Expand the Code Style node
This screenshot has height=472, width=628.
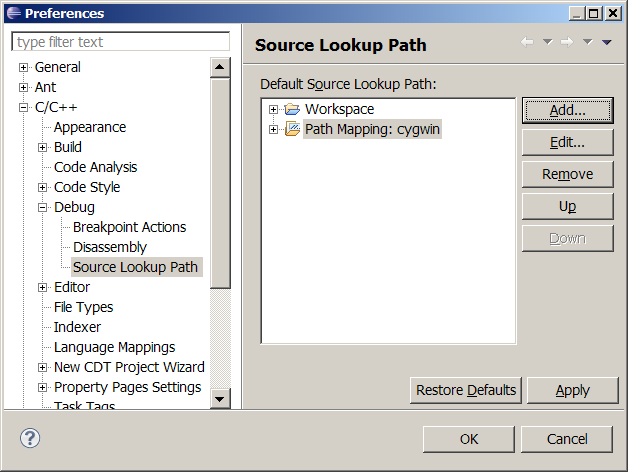tap(43, 188)
